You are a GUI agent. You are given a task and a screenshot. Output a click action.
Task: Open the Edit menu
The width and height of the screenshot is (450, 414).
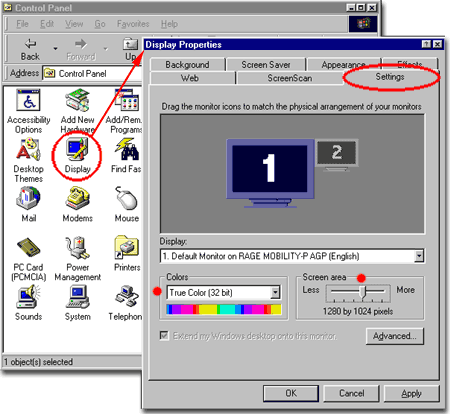click(47, 24)
